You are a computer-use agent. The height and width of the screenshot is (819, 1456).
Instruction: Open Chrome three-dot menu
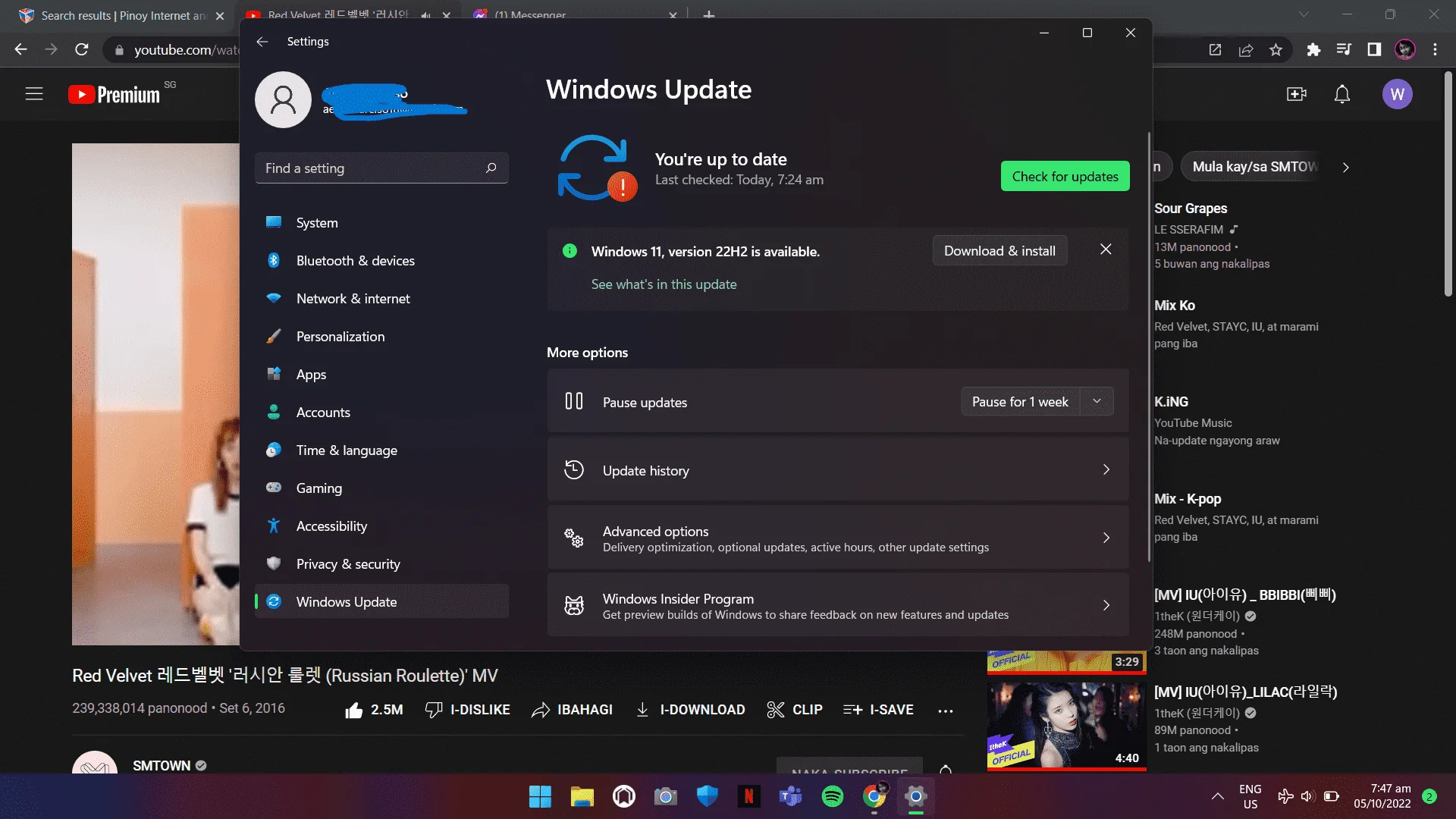1435,50
